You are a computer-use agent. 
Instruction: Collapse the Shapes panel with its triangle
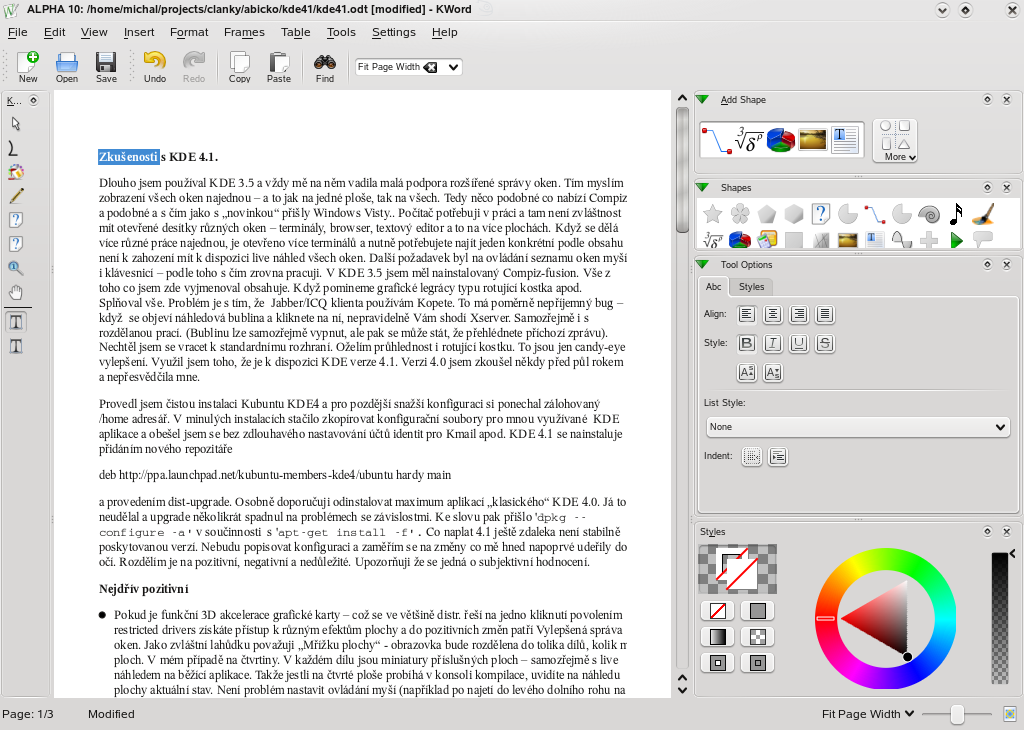coord(703,187)
